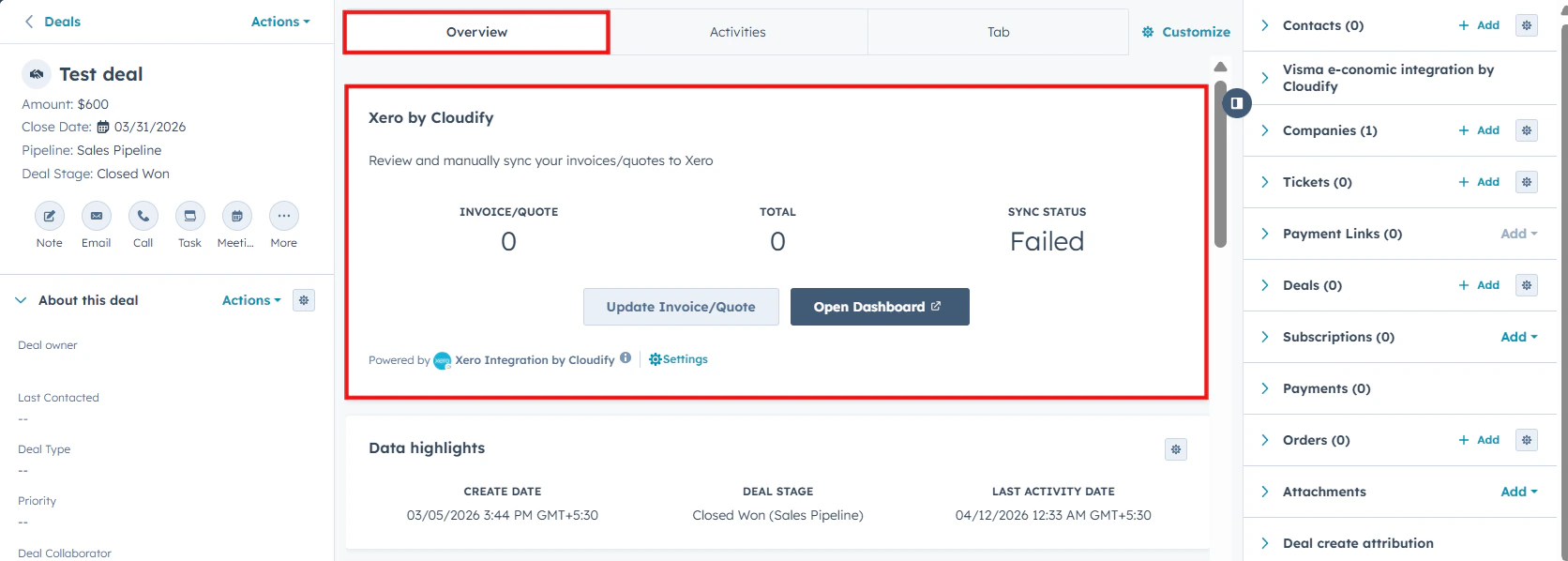Open the top Actions dropdown
This screenshot has width=1568, height=561.
pos(280,22)
